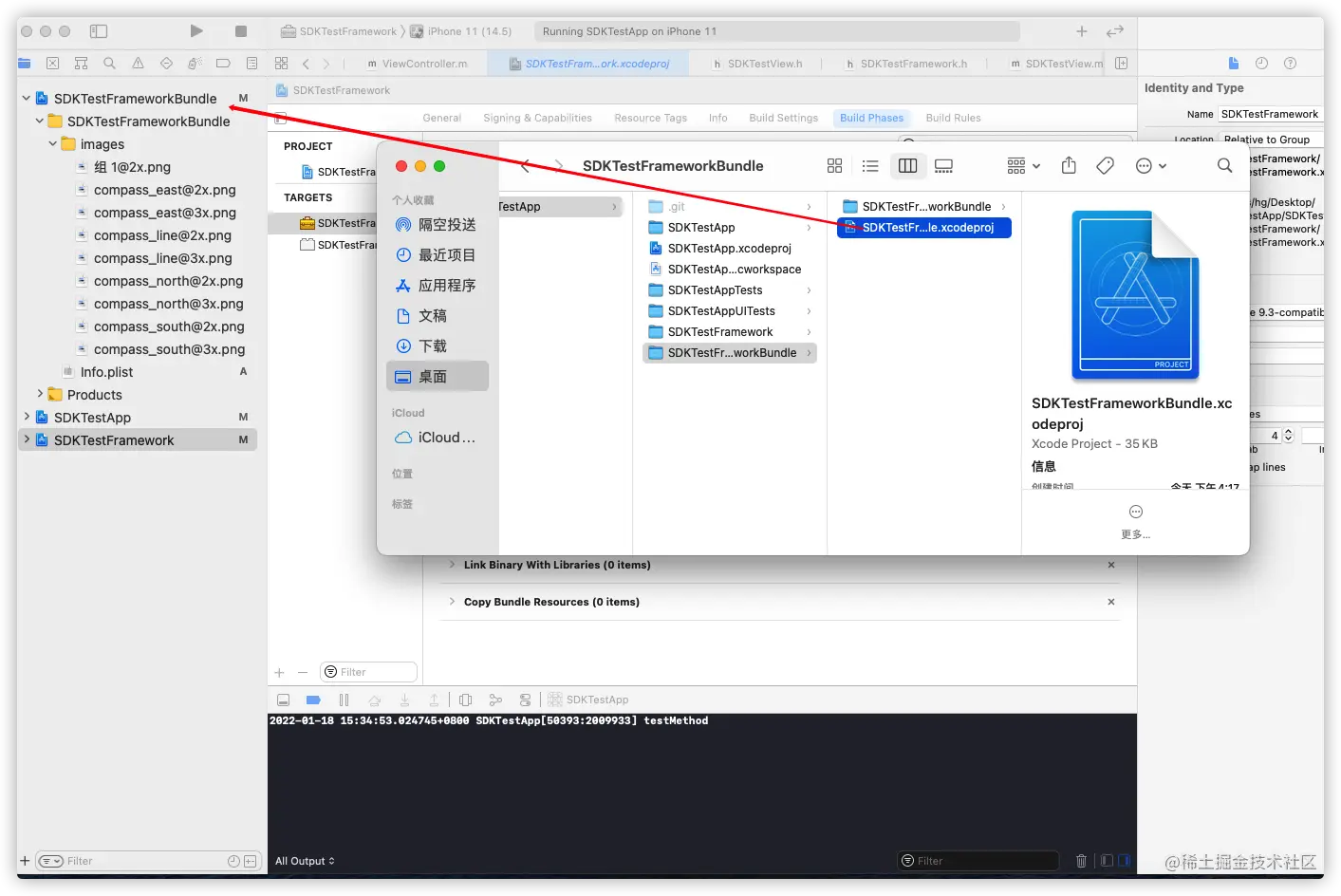
Task: Toggle the console pane visibility
Action: [1125, 861]
